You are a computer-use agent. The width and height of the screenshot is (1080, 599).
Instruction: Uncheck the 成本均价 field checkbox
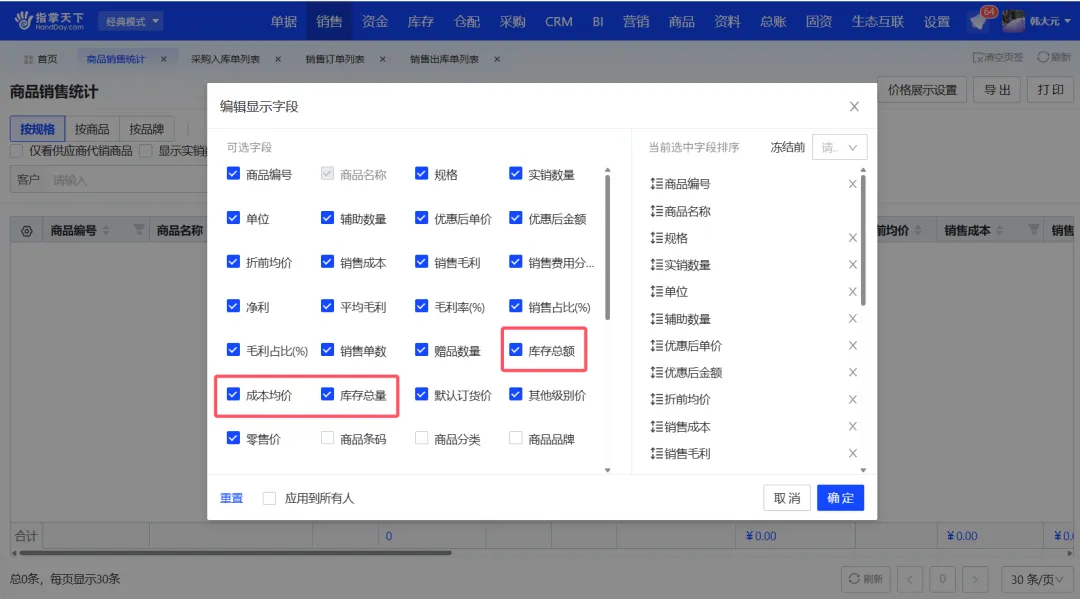pos(233,395)
